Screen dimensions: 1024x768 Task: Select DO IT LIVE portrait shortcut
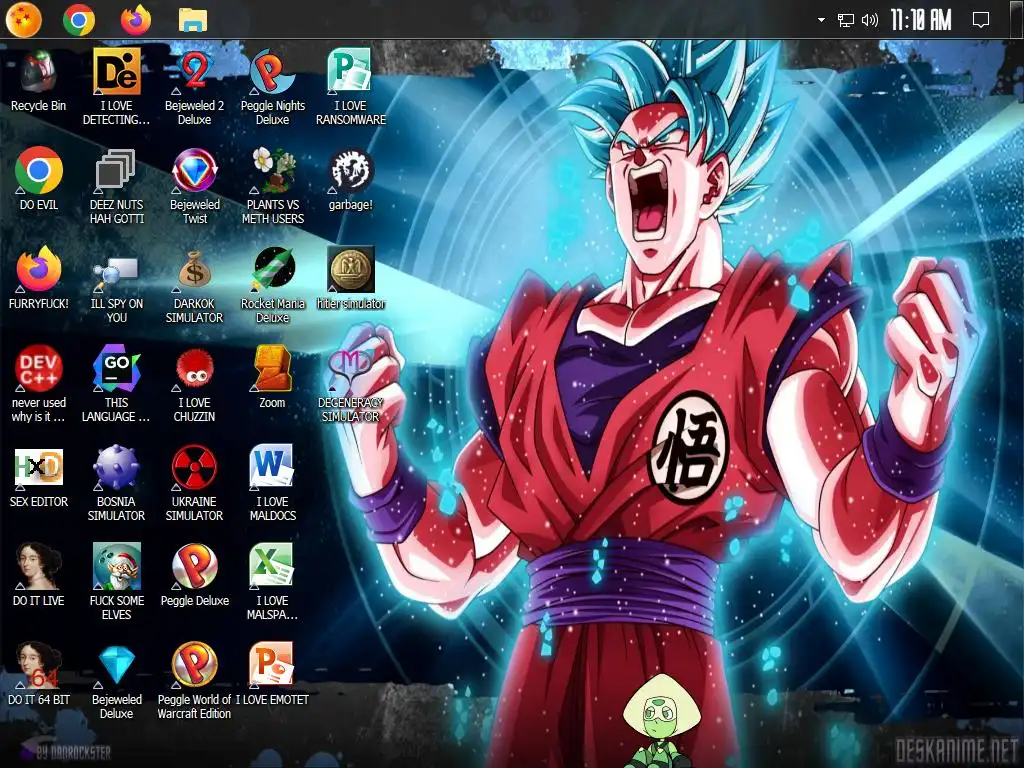tap(39, 575)
